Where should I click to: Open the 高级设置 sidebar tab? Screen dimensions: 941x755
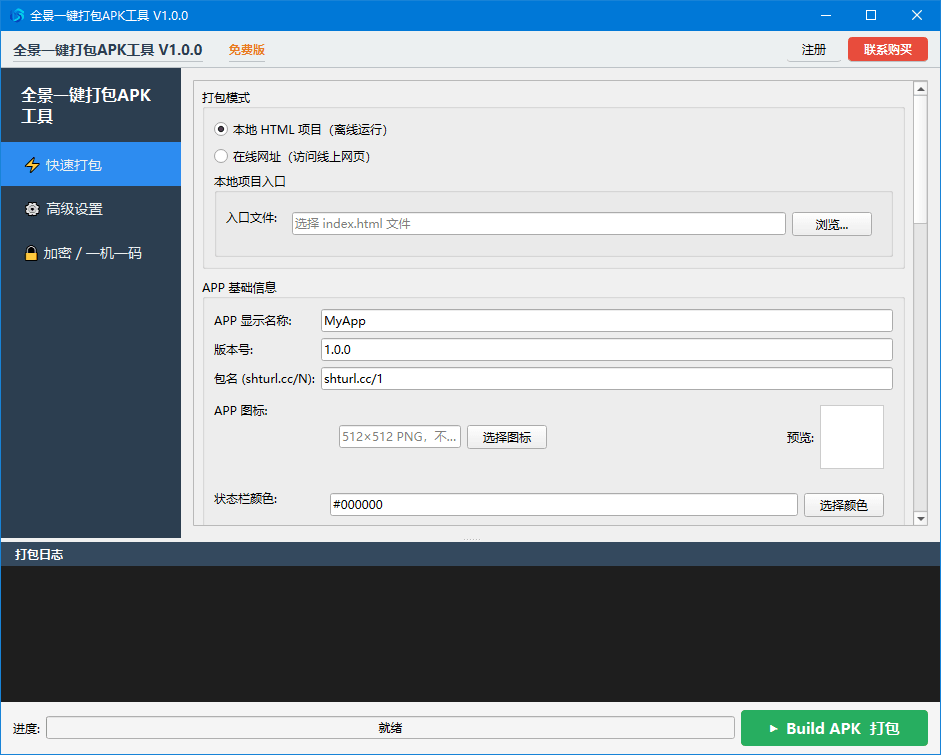pos(91,209)
